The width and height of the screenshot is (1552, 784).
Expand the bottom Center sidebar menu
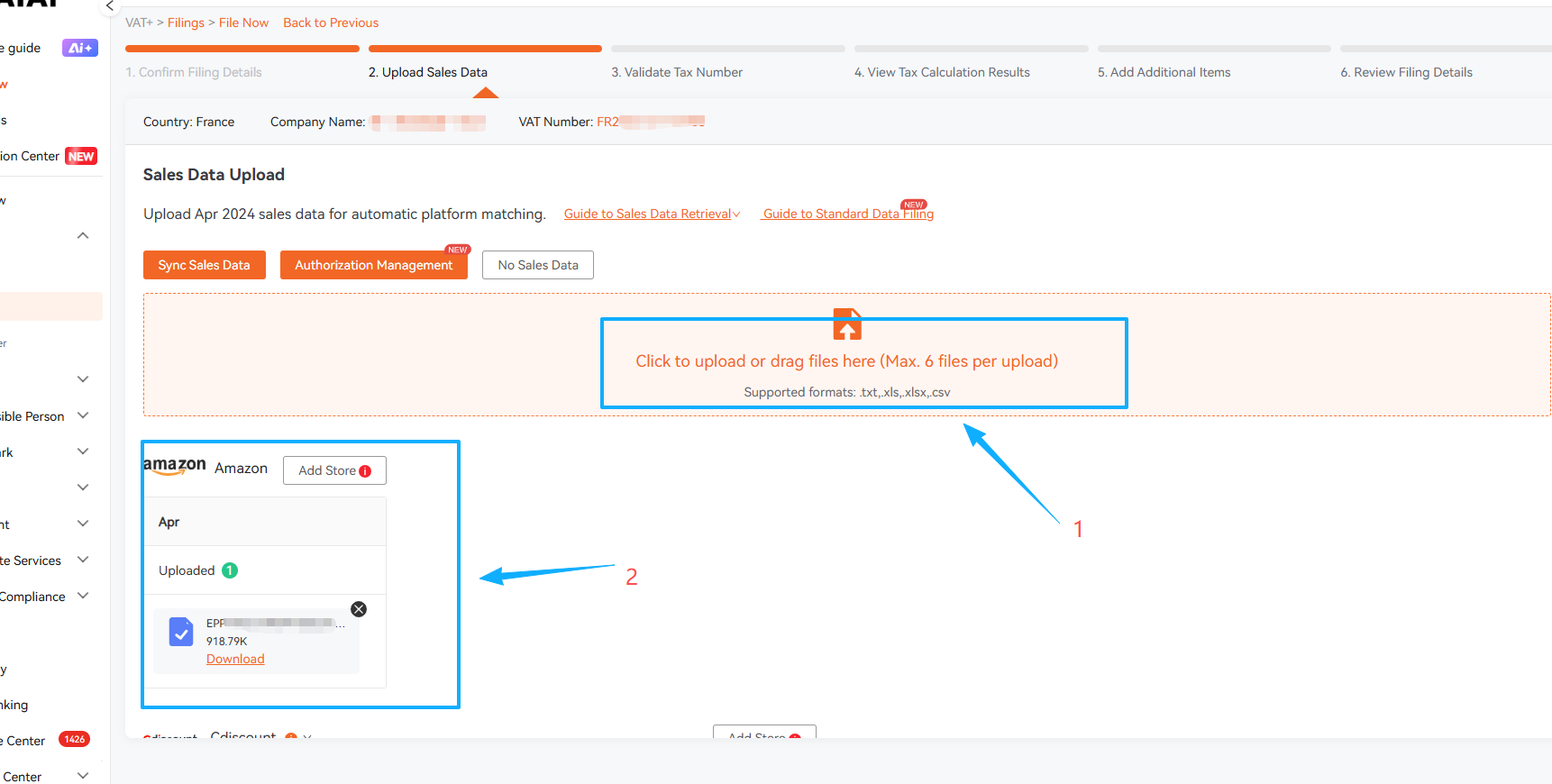tap(83, 776)
